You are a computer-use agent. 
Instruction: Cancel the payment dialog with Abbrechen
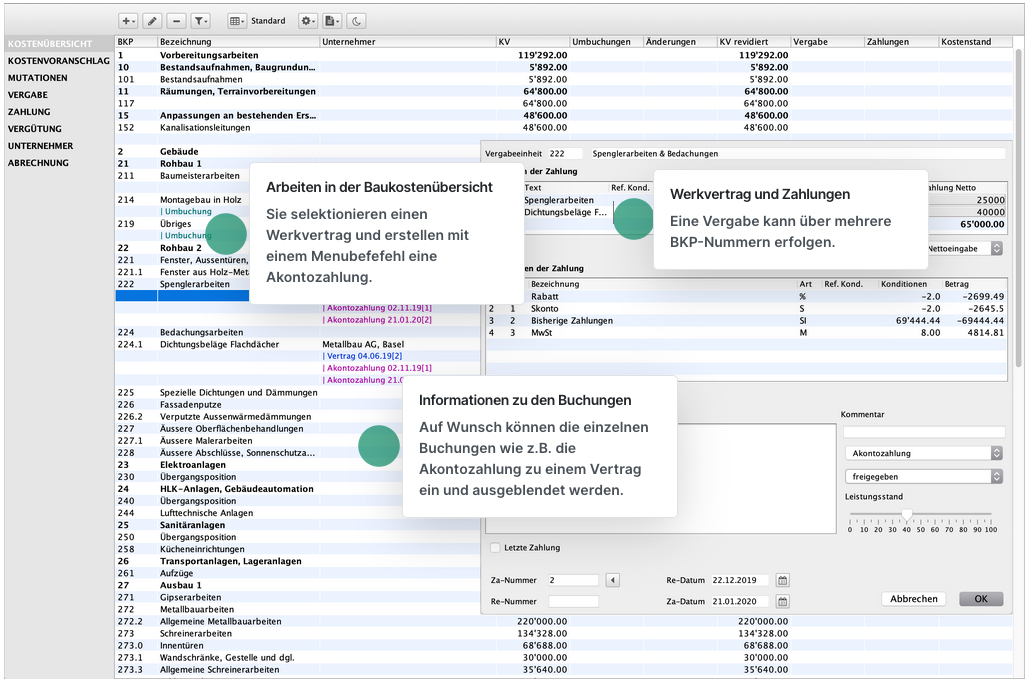[914, 599]
